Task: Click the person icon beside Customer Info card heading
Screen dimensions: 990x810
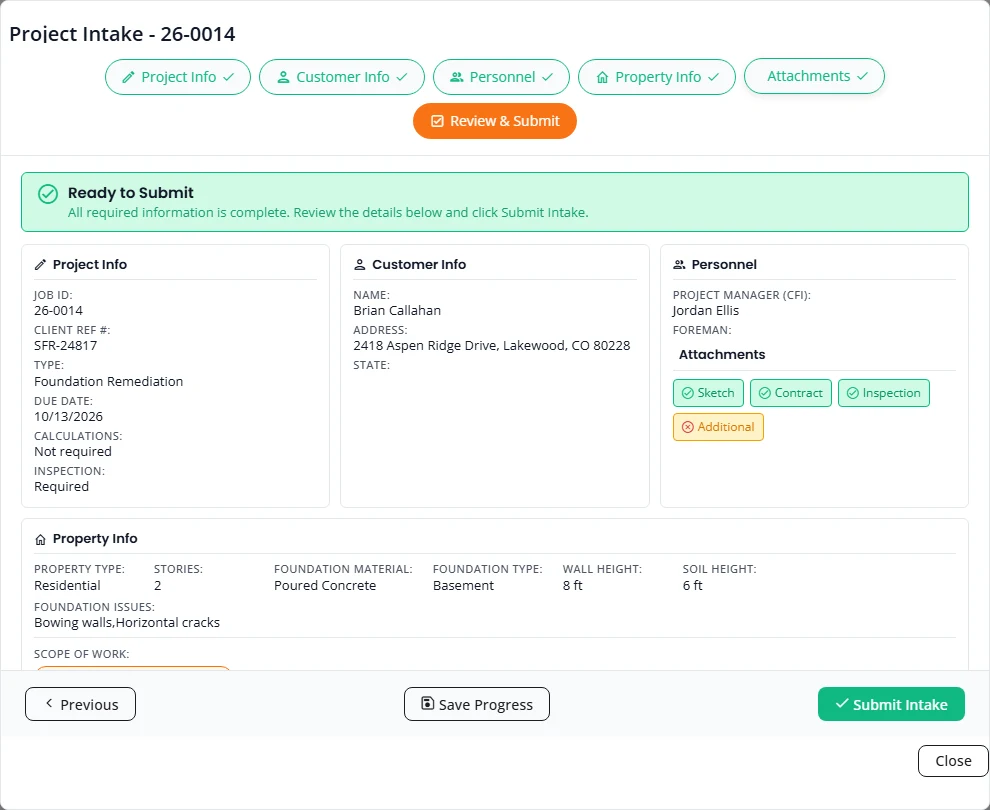Action: [360, 265]
